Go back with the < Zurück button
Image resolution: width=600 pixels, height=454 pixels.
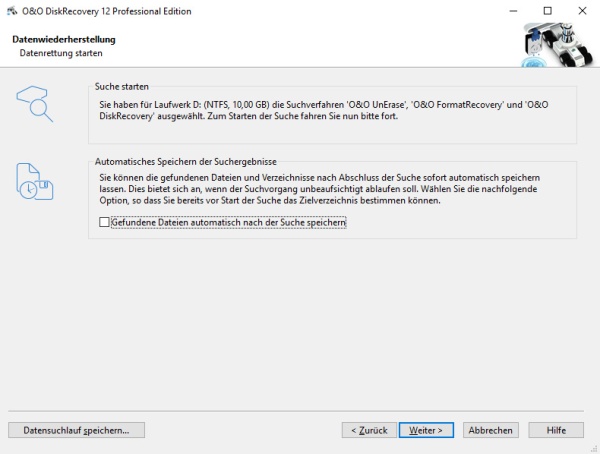[x=369, y=430]
